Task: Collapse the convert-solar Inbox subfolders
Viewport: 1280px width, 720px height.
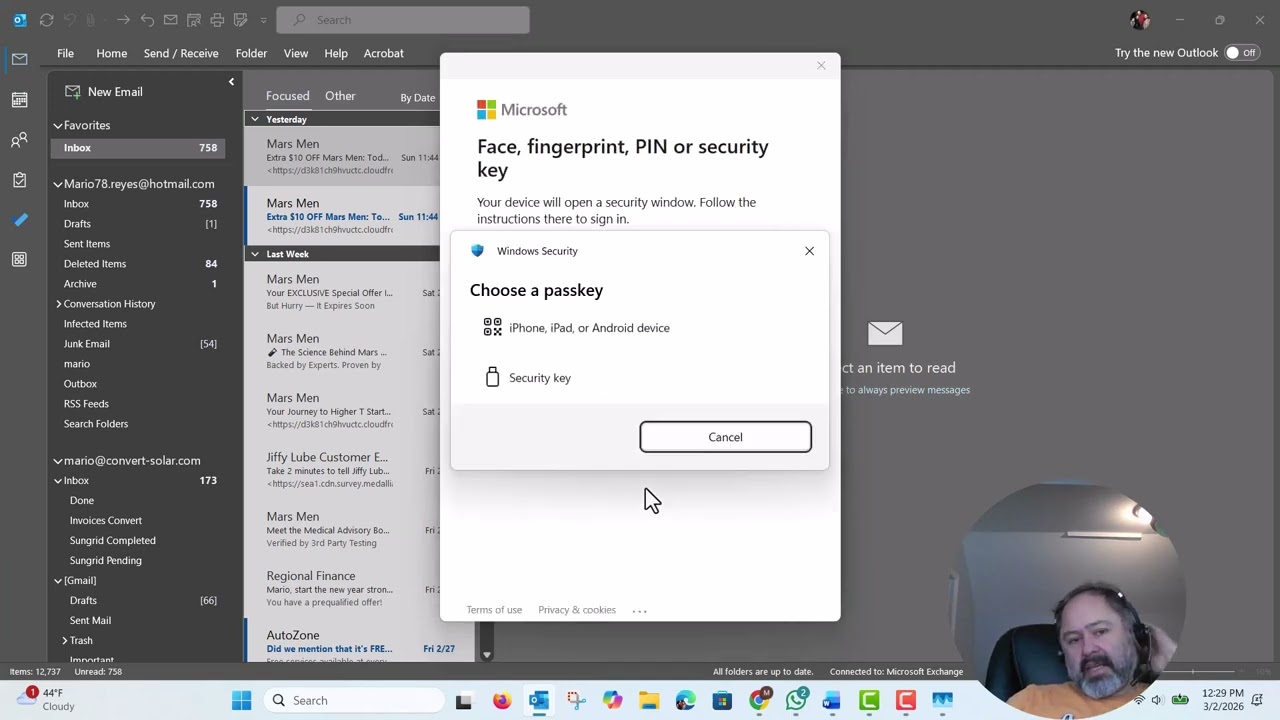Action: (58, 481)
